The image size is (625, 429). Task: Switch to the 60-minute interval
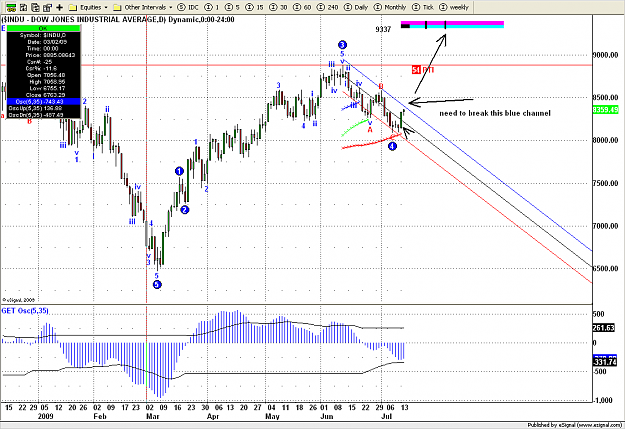(302, 7)
